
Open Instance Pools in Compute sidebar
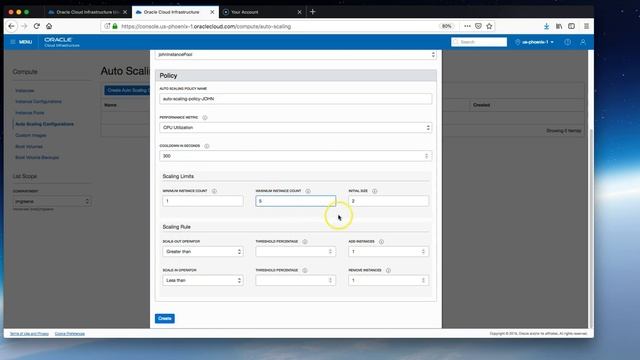click(29, 113)
